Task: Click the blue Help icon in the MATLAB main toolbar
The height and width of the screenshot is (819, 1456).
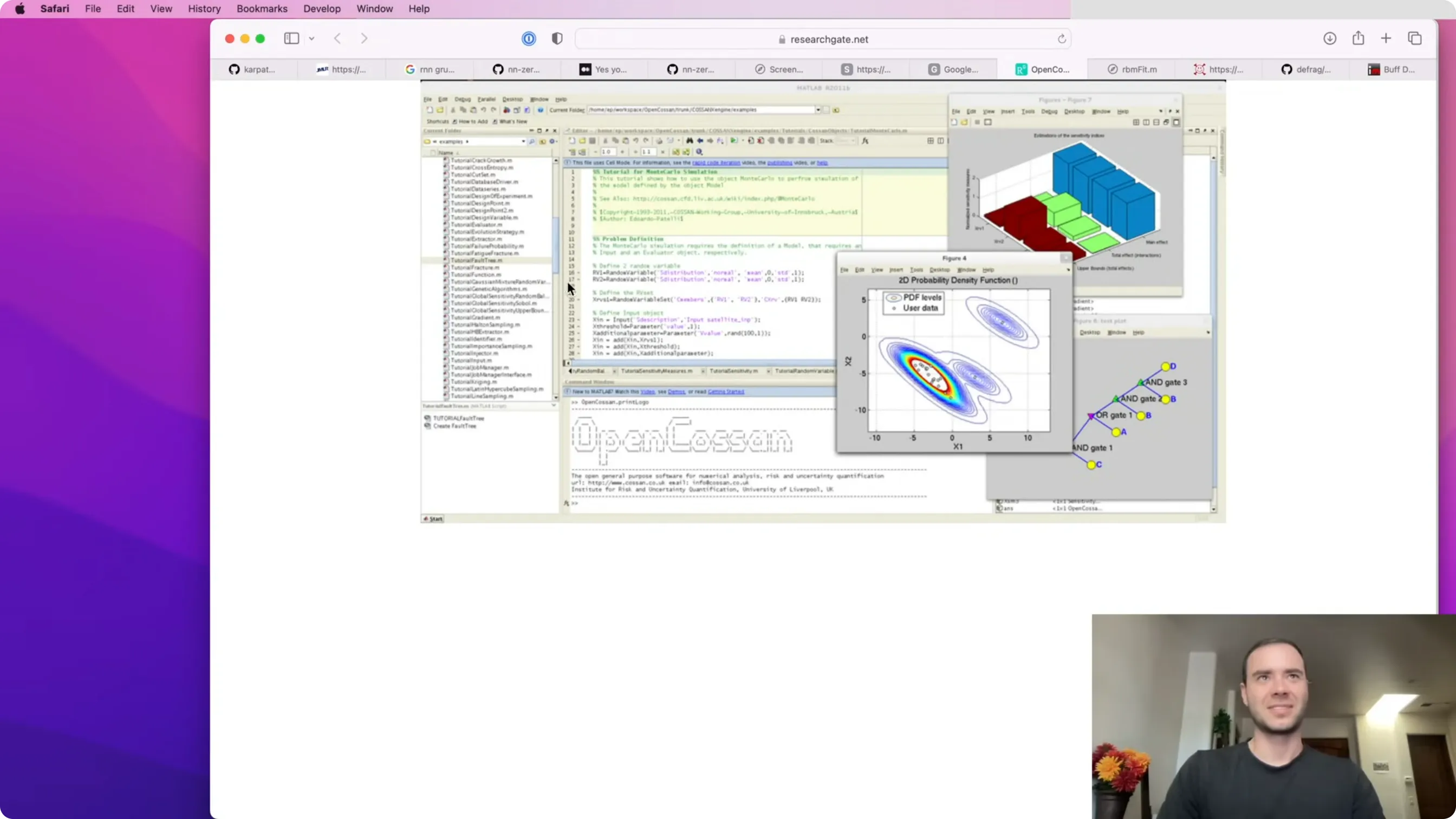Action: pyautogui.click(x=541, y=110)
